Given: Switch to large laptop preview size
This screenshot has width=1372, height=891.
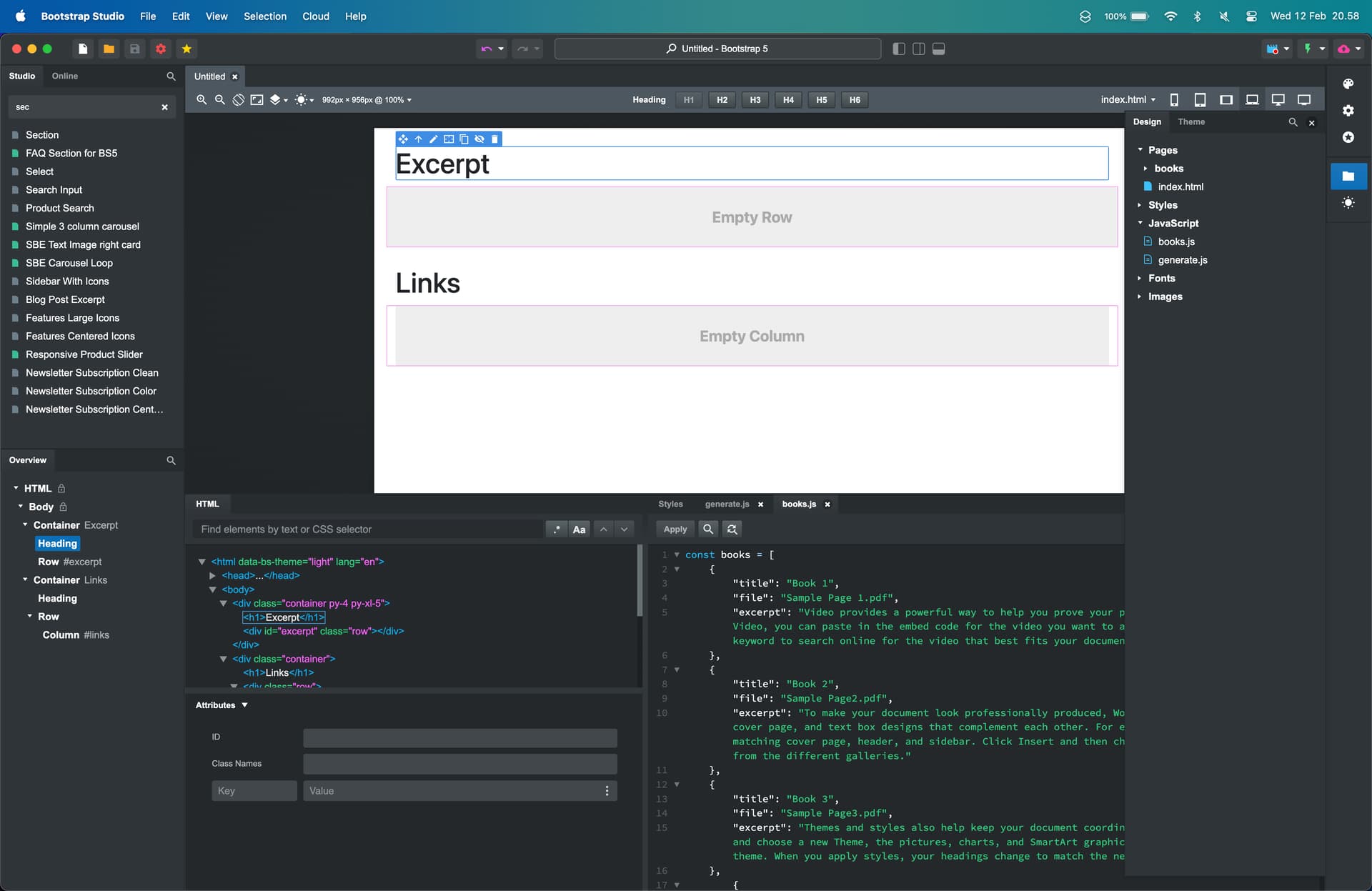Looking at the screenshot, I should click(1252, 100).
